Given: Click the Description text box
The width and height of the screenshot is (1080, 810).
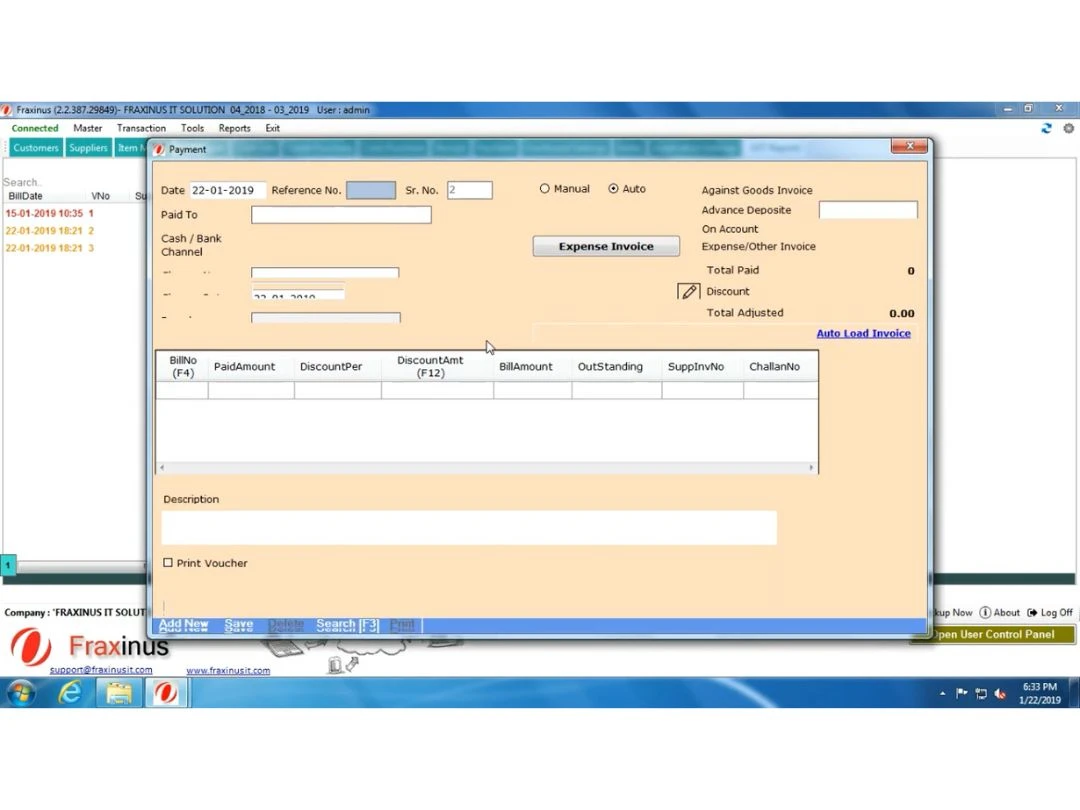Looking at the screenshot, I should [468, 527].
